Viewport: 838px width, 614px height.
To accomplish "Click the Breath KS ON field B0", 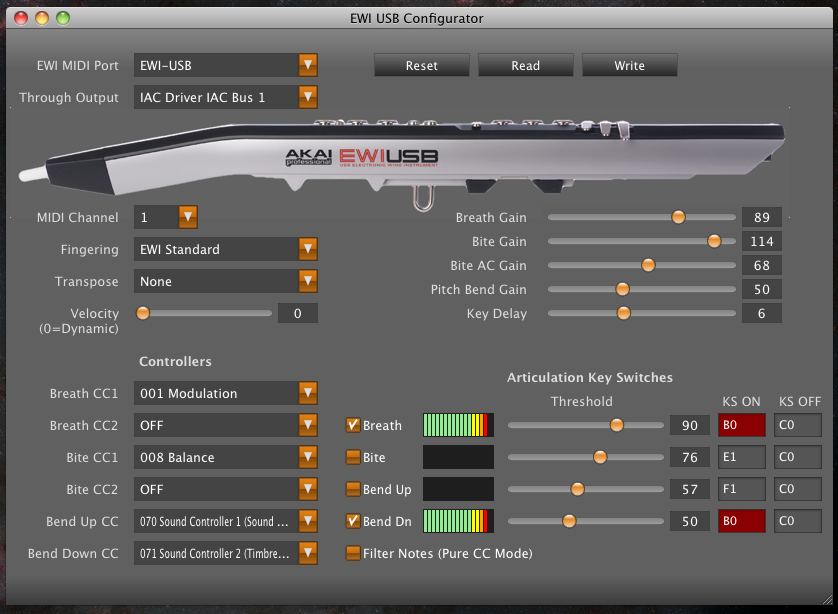I will [742, 425].
